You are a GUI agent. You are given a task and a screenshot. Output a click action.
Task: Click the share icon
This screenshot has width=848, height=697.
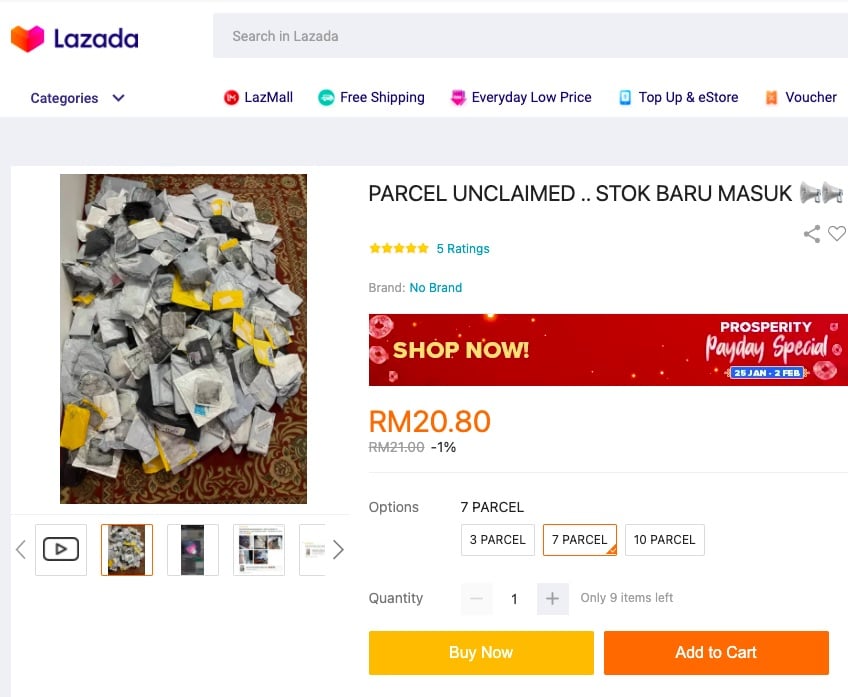812,234
